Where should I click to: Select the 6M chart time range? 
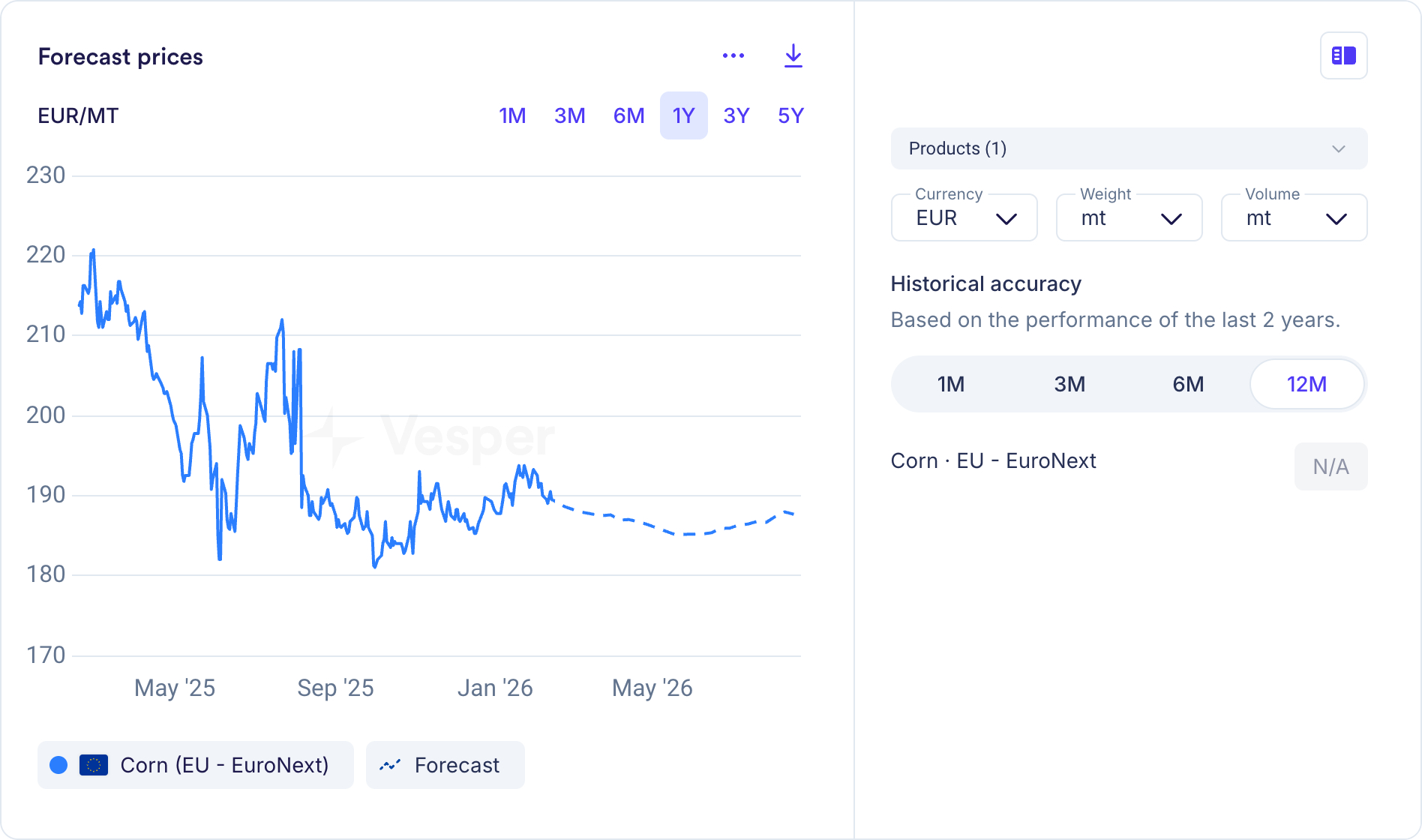tap(628, 115)
